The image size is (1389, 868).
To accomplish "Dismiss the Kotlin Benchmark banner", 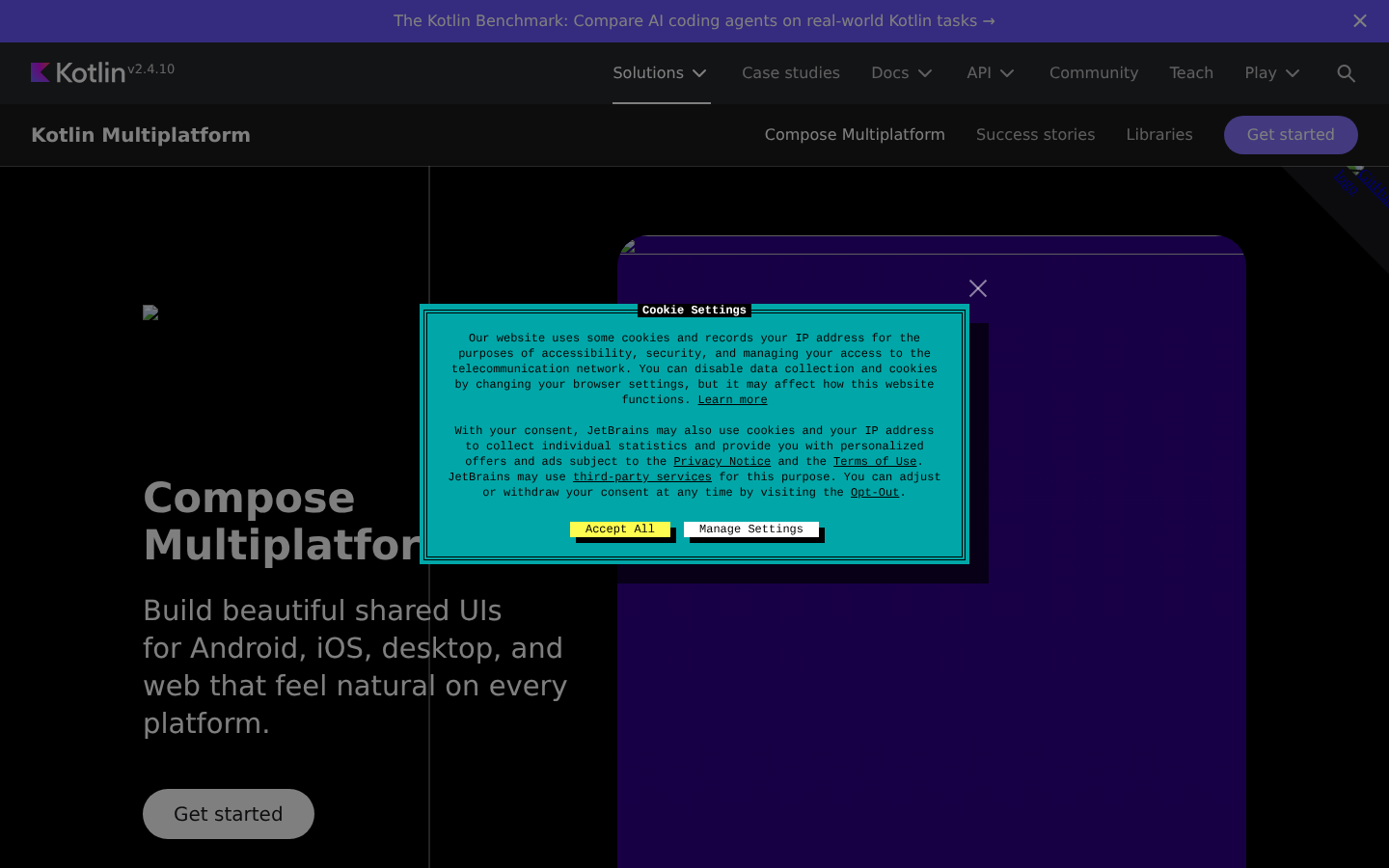I will click(1360, 21).
